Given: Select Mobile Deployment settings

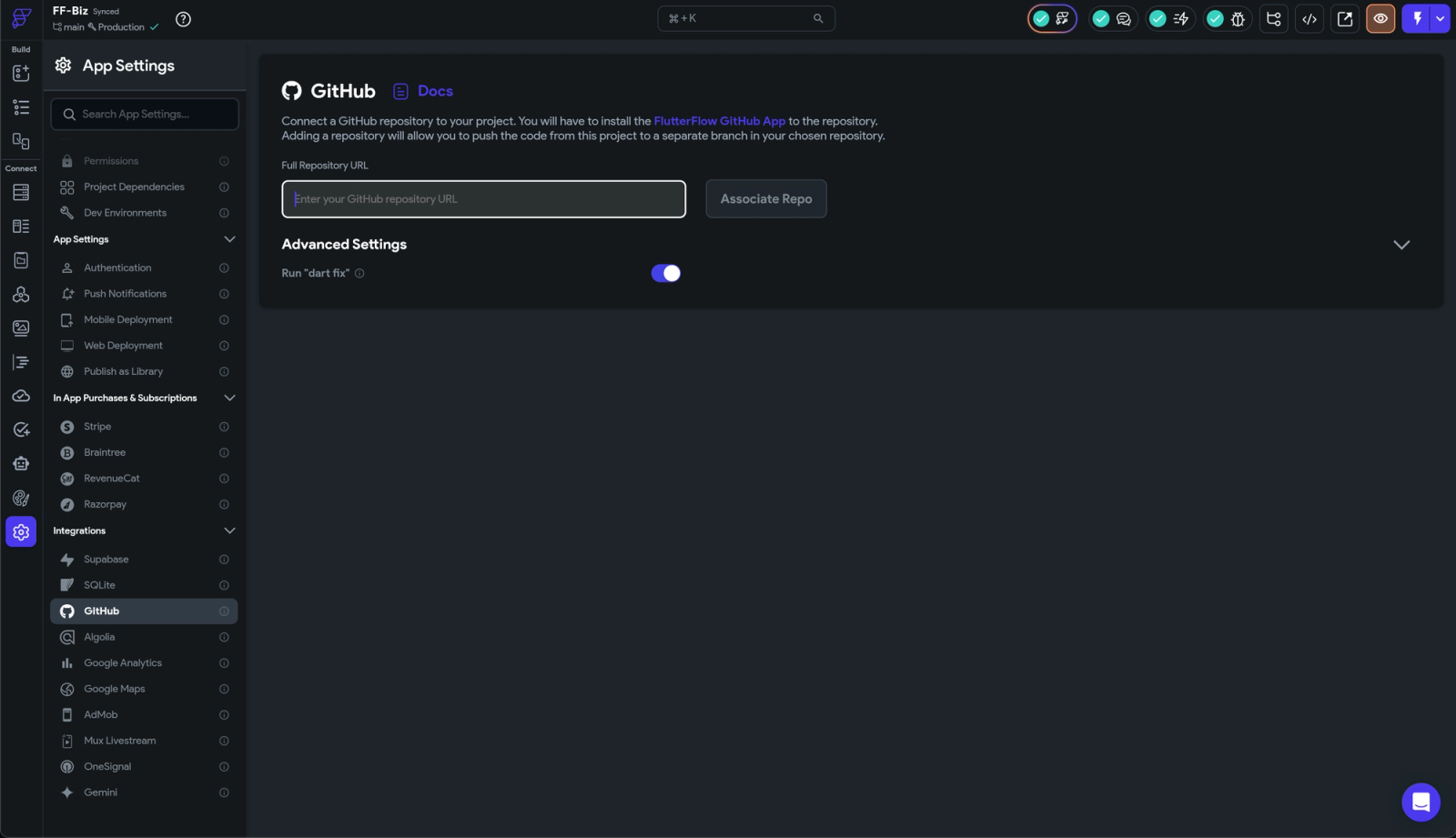Looking at the screenshot, I should point(144,320).
